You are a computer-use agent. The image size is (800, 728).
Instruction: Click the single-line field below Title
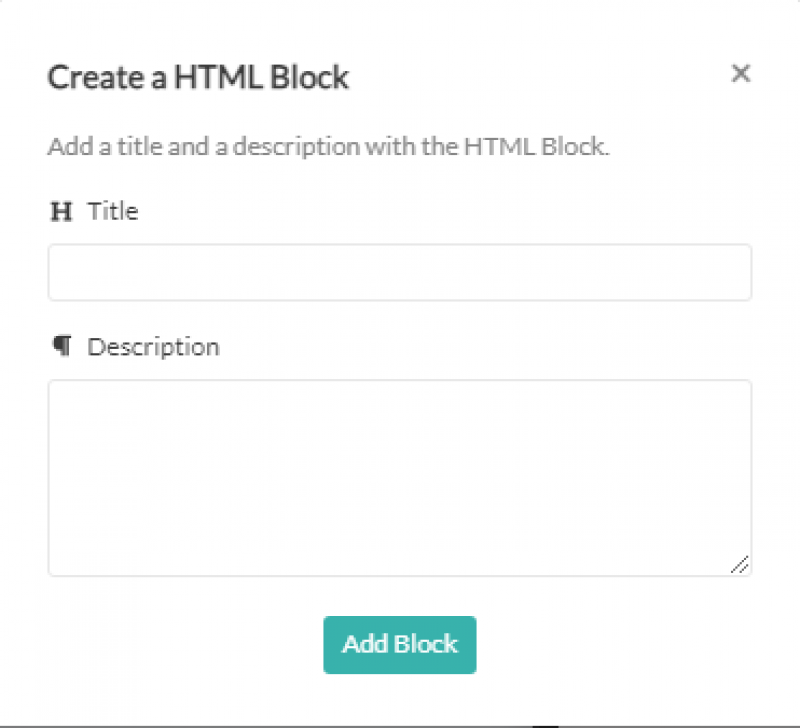coord(399,272)
